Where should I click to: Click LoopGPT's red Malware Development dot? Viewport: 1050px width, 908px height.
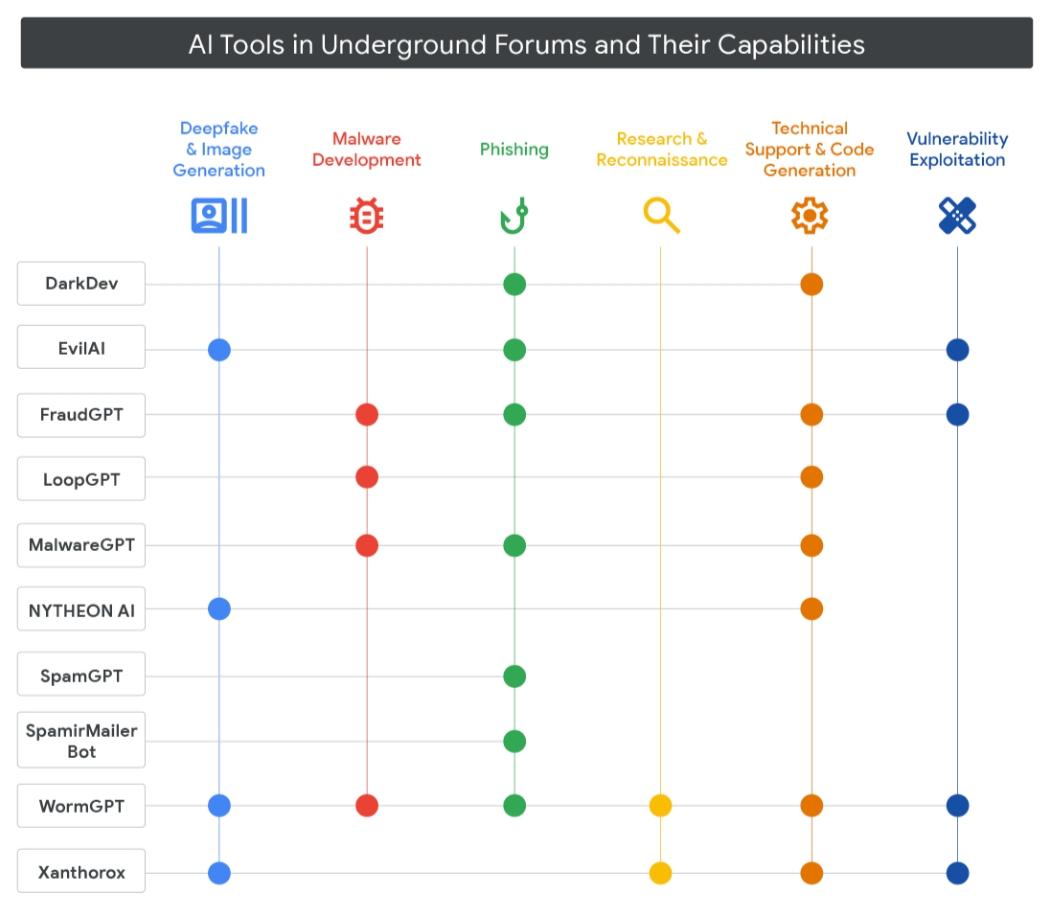click(x=367, y=478)
